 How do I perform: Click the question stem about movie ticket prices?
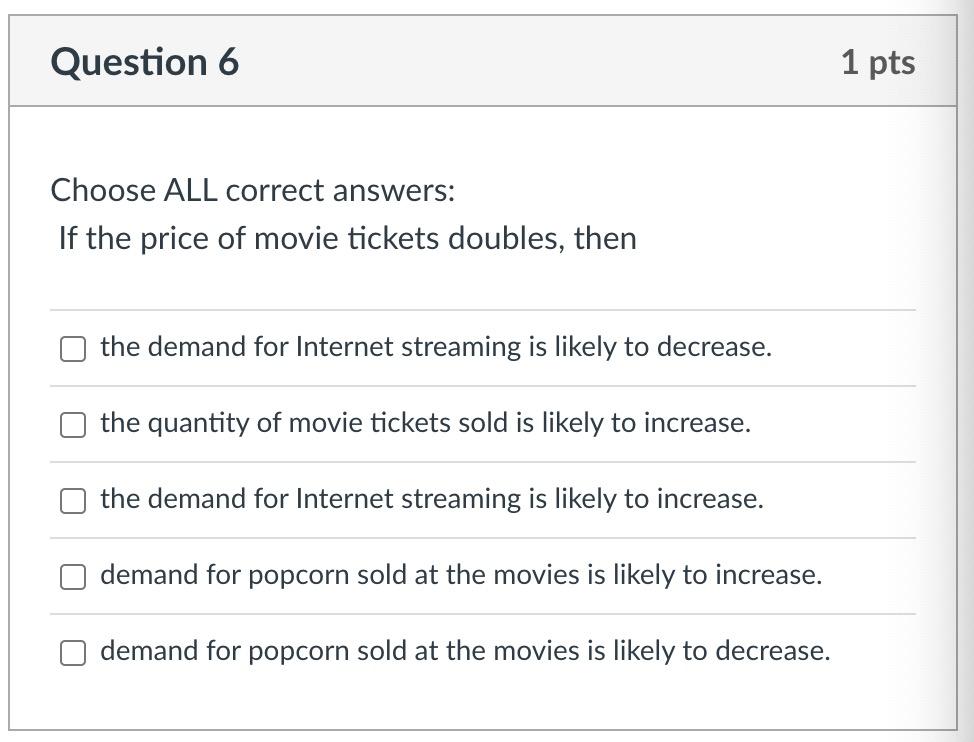(x=345, y=238)
